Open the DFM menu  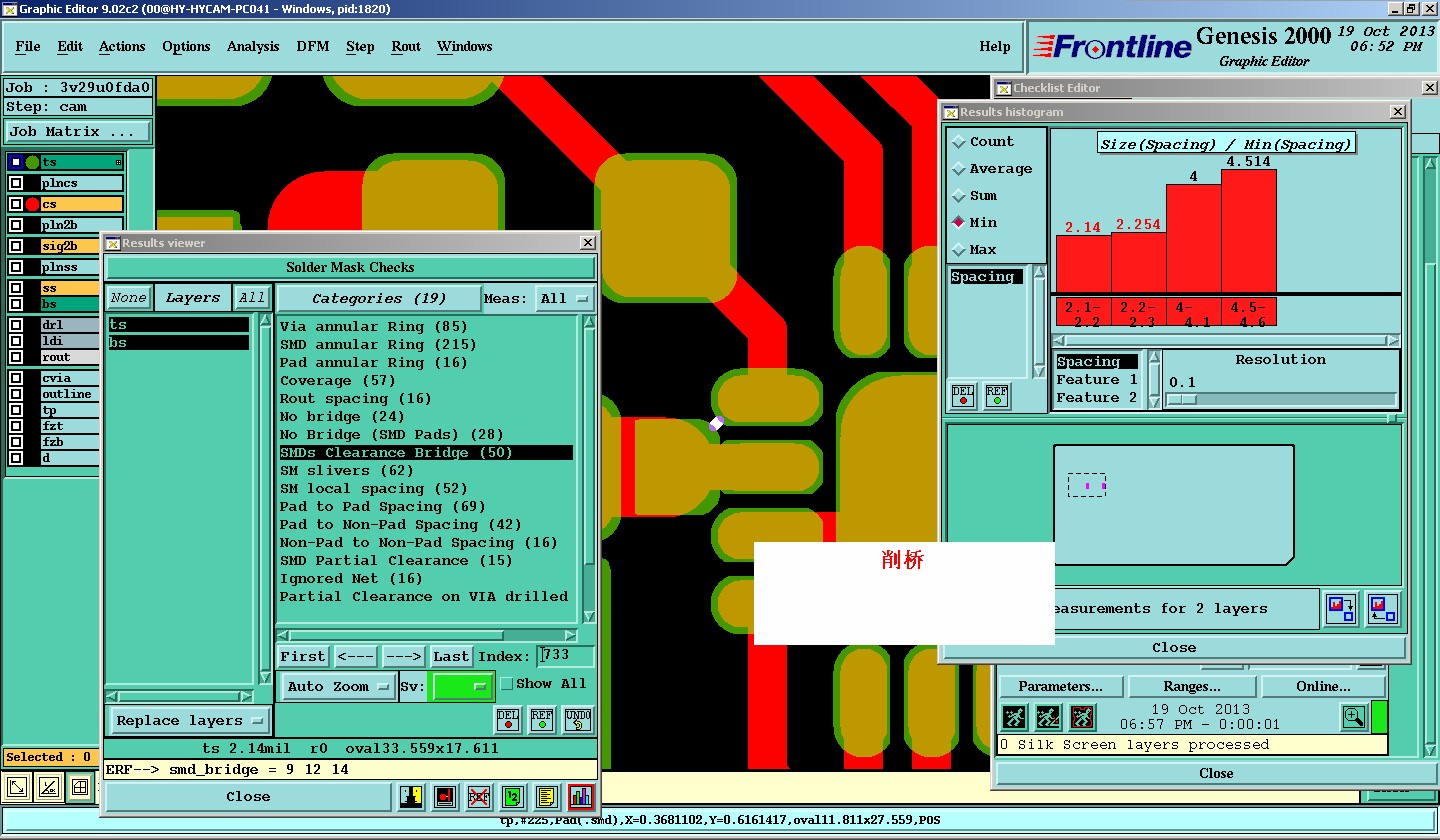click(x=312, y=47)
